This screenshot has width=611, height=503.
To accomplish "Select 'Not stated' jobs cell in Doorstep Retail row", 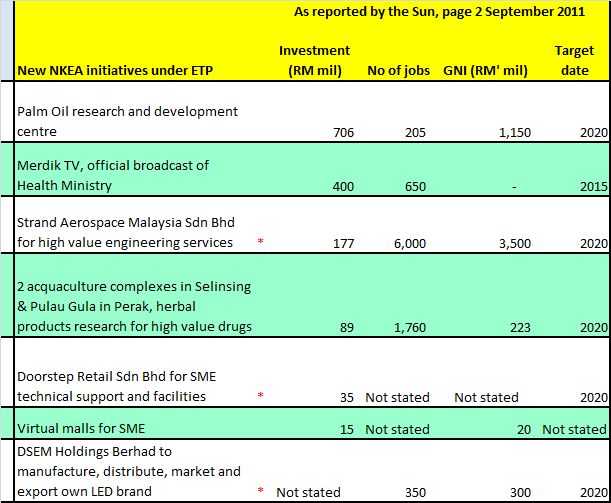I will coord(397,397).
